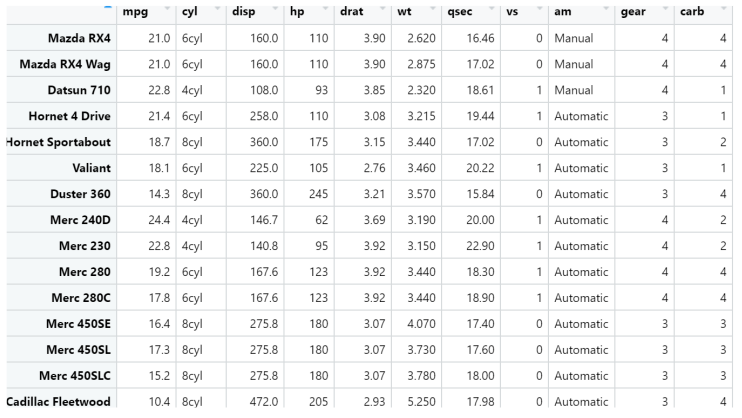This screenshot has height=418, width=742.
Task: Select the Valiant row header
Action: [x=62, y=168]
